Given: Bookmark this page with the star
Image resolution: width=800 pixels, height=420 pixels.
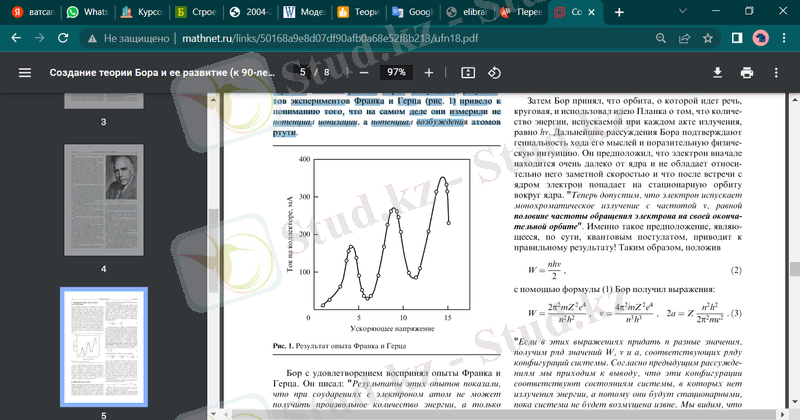Looking at the screenshot, I should click(708, 38).
